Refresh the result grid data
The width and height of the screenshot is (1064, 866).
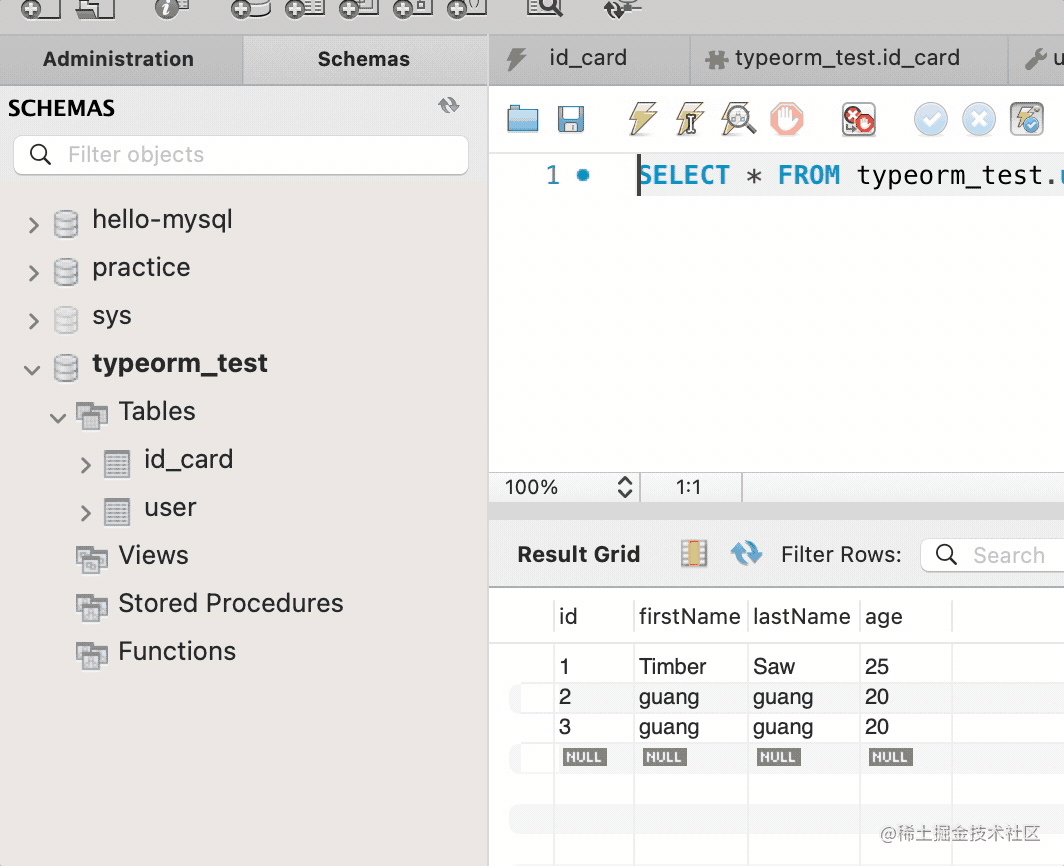[746, 554]
